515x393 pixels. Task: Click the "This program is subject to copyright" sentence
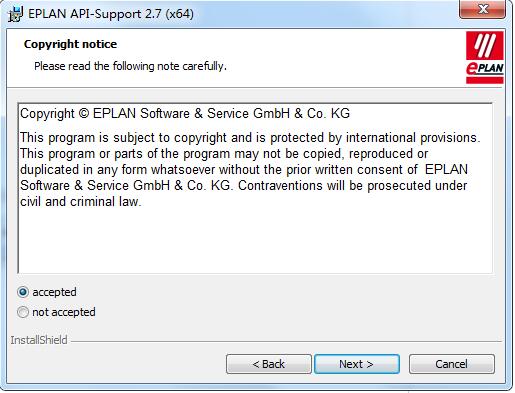(250, 138)
